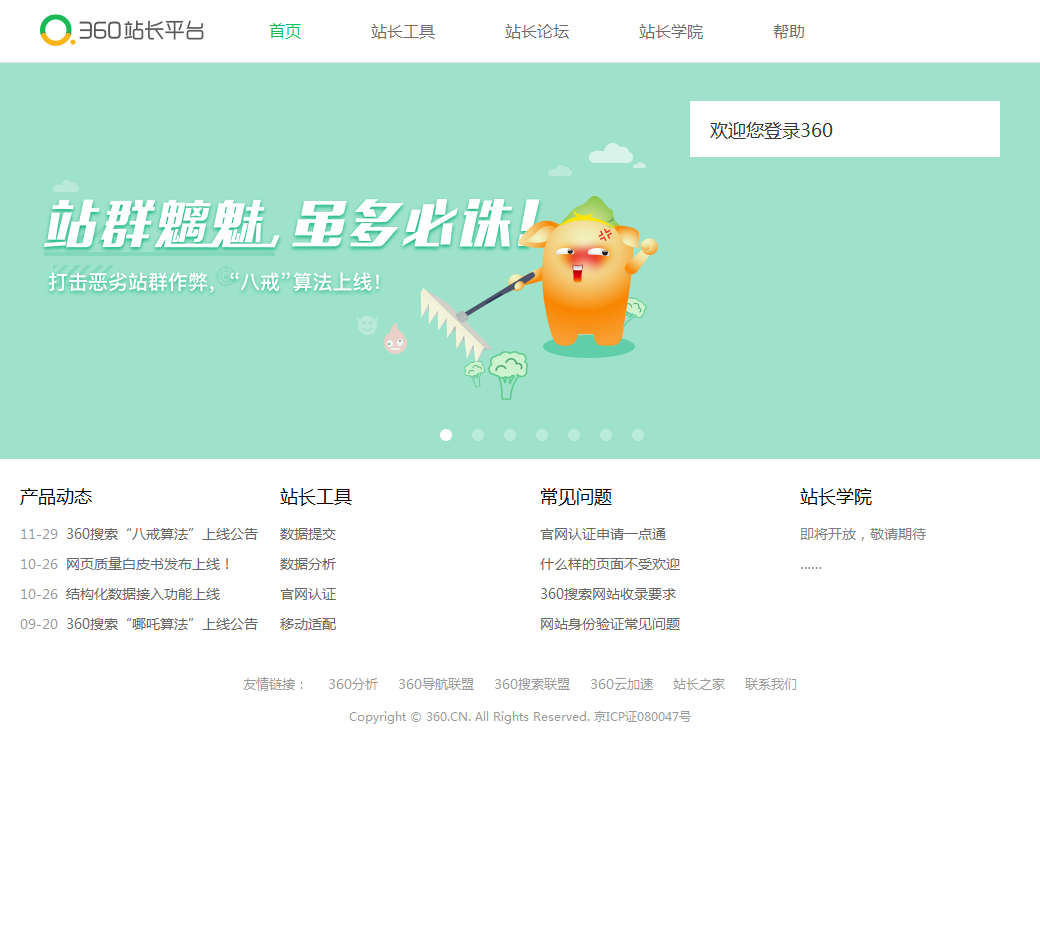
Task: Click the 京ICP证080047号 footer text
Action: [x=642, y=717]
